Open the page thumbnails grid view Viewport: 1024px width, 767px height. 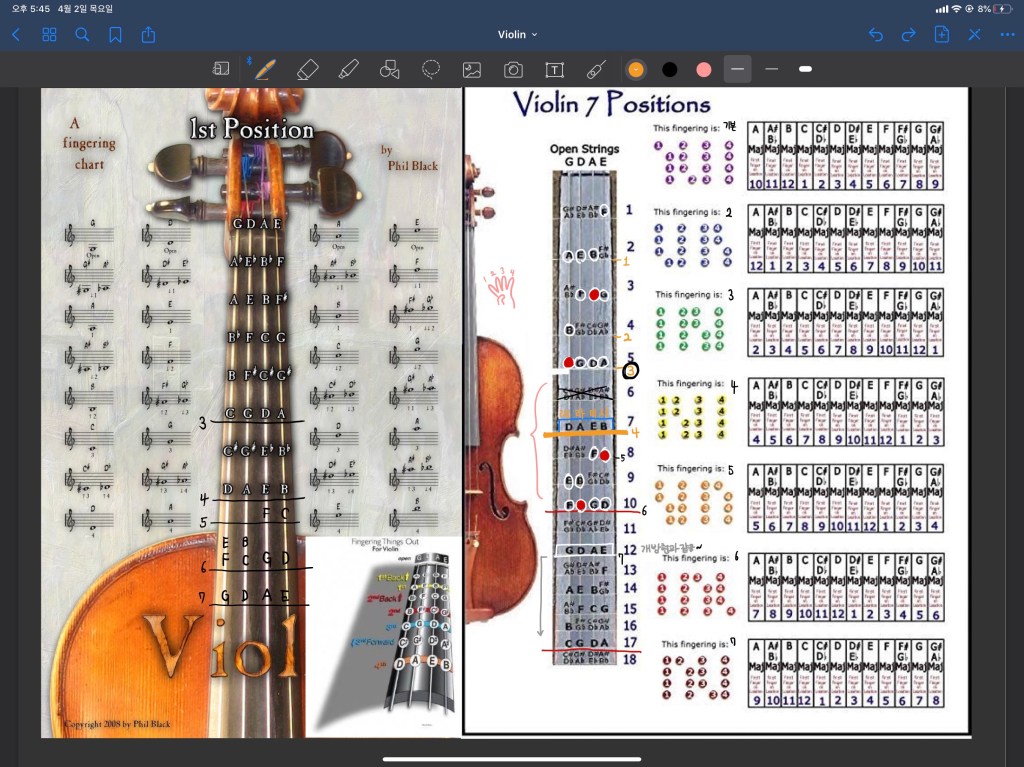tap(49, 34)
